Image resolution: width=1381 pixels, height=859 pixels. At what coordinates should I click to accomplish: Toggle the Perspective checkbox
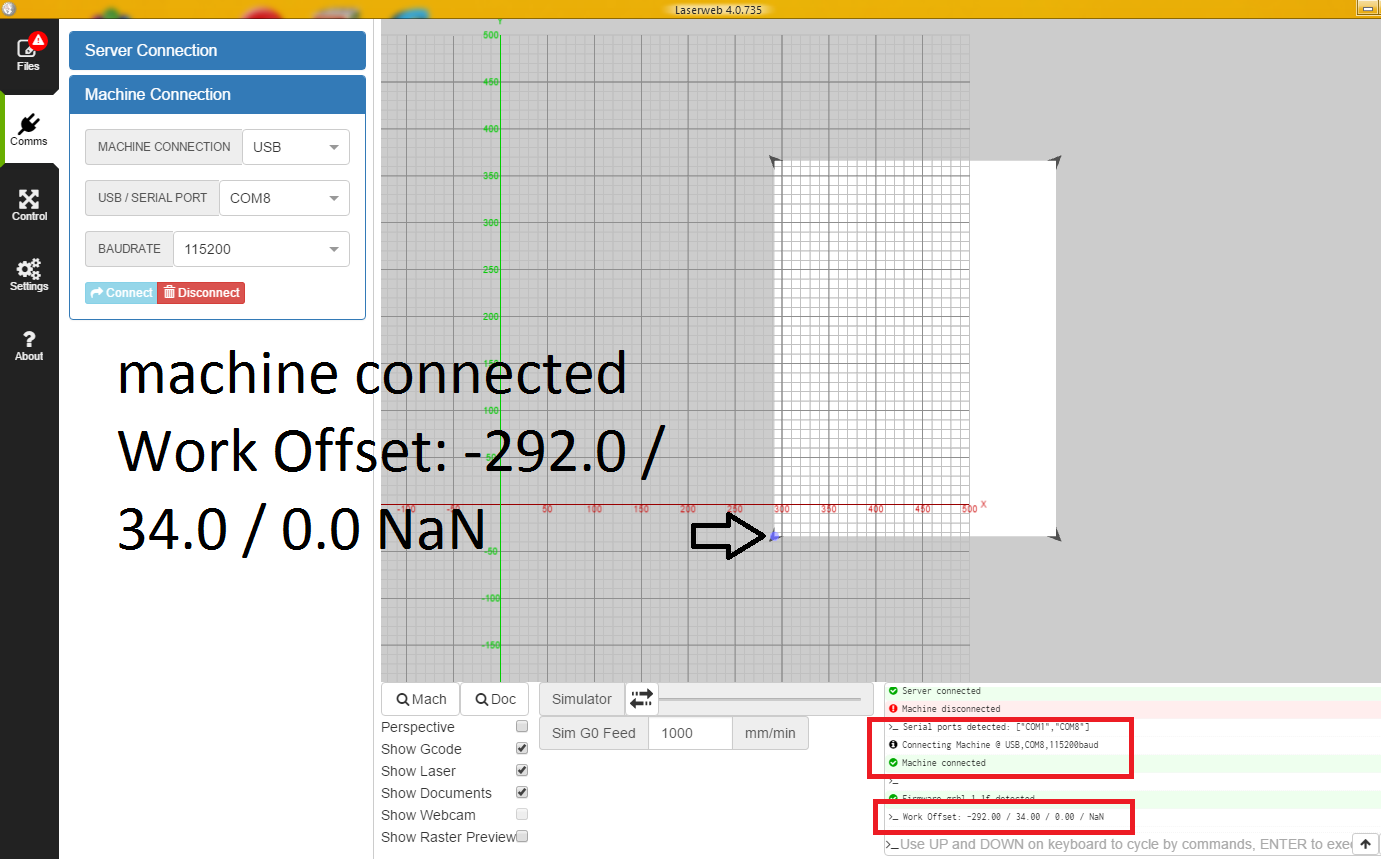pyautogui.click(x=521, y=727)
